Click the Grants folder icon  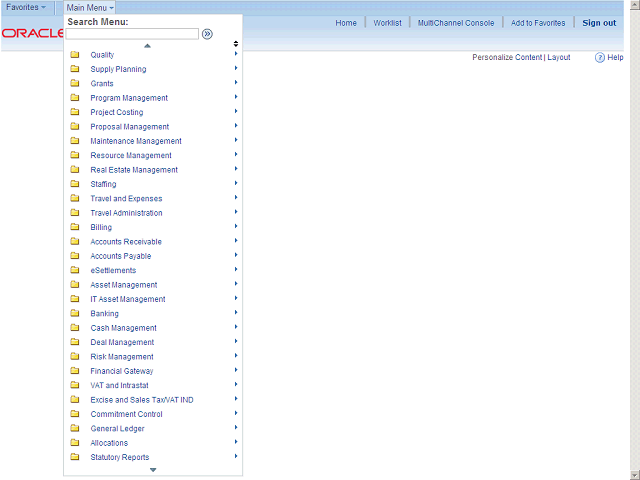click(x=75, y=83)
